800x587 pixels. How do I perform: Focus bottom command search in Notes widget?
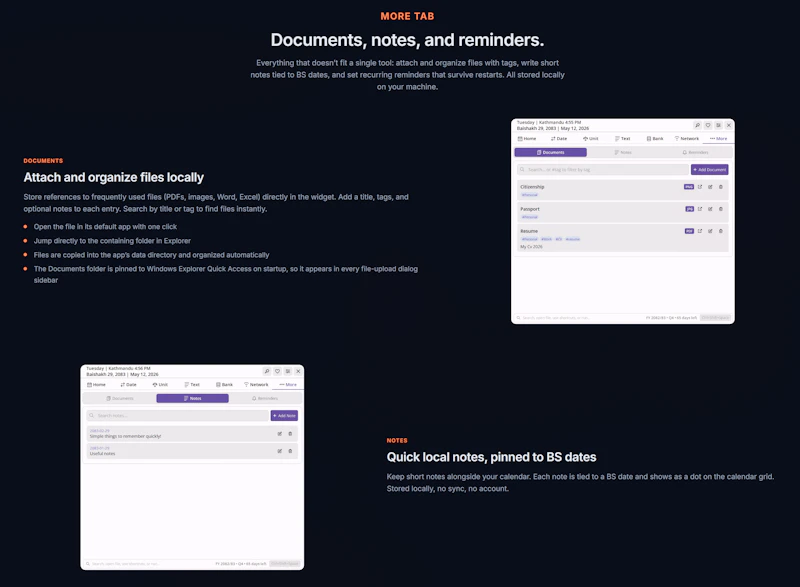coord(148,564)
